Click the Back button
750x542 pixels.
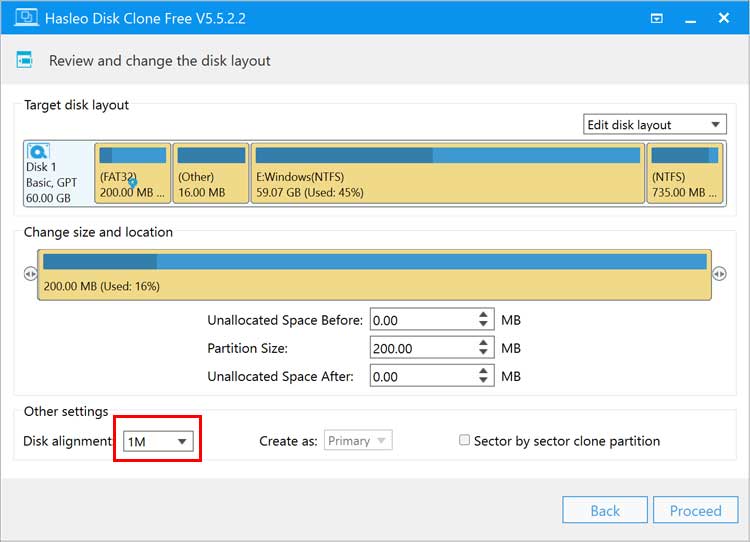[x=605, y=510]
